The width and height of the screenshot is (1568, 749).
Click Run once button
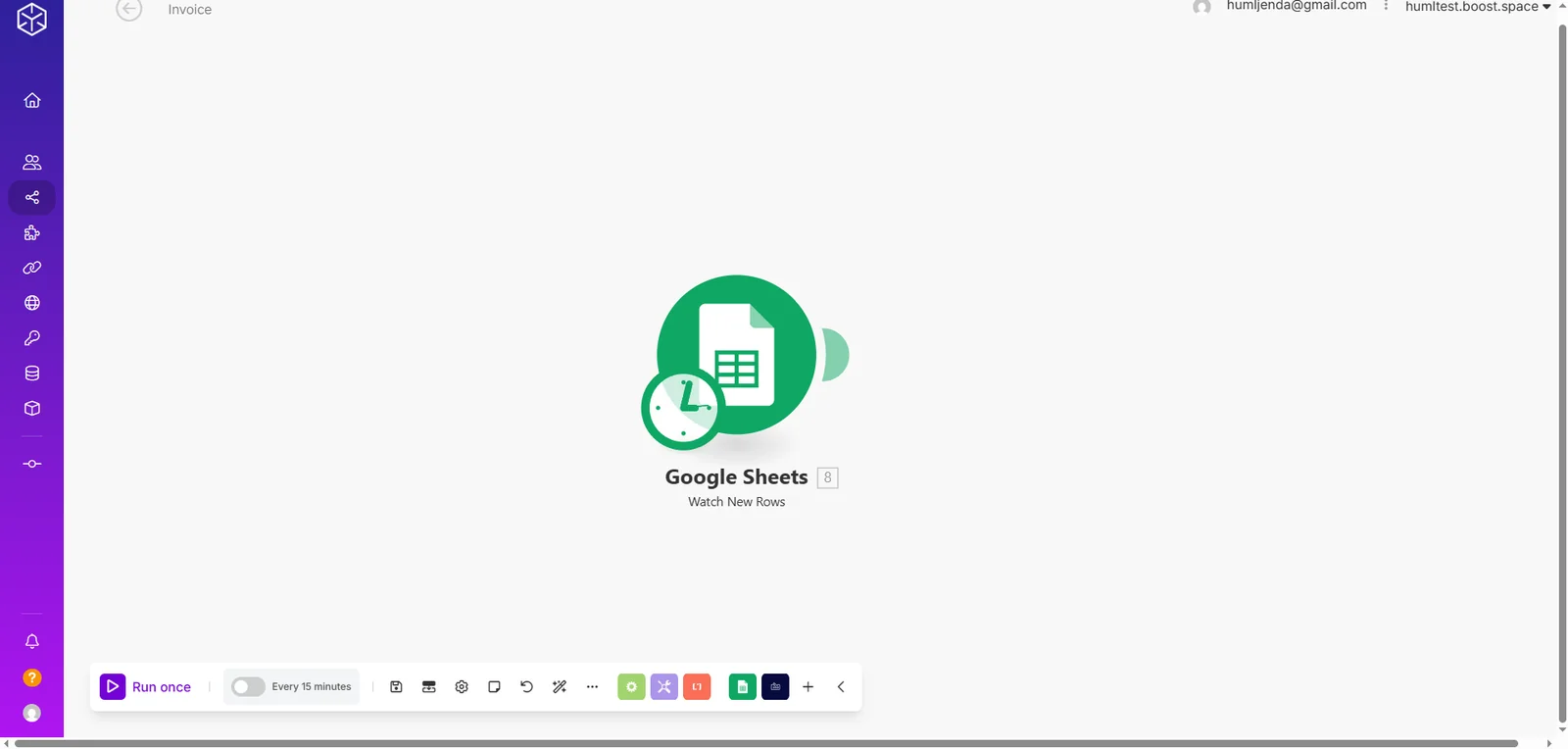coord(146,687)
